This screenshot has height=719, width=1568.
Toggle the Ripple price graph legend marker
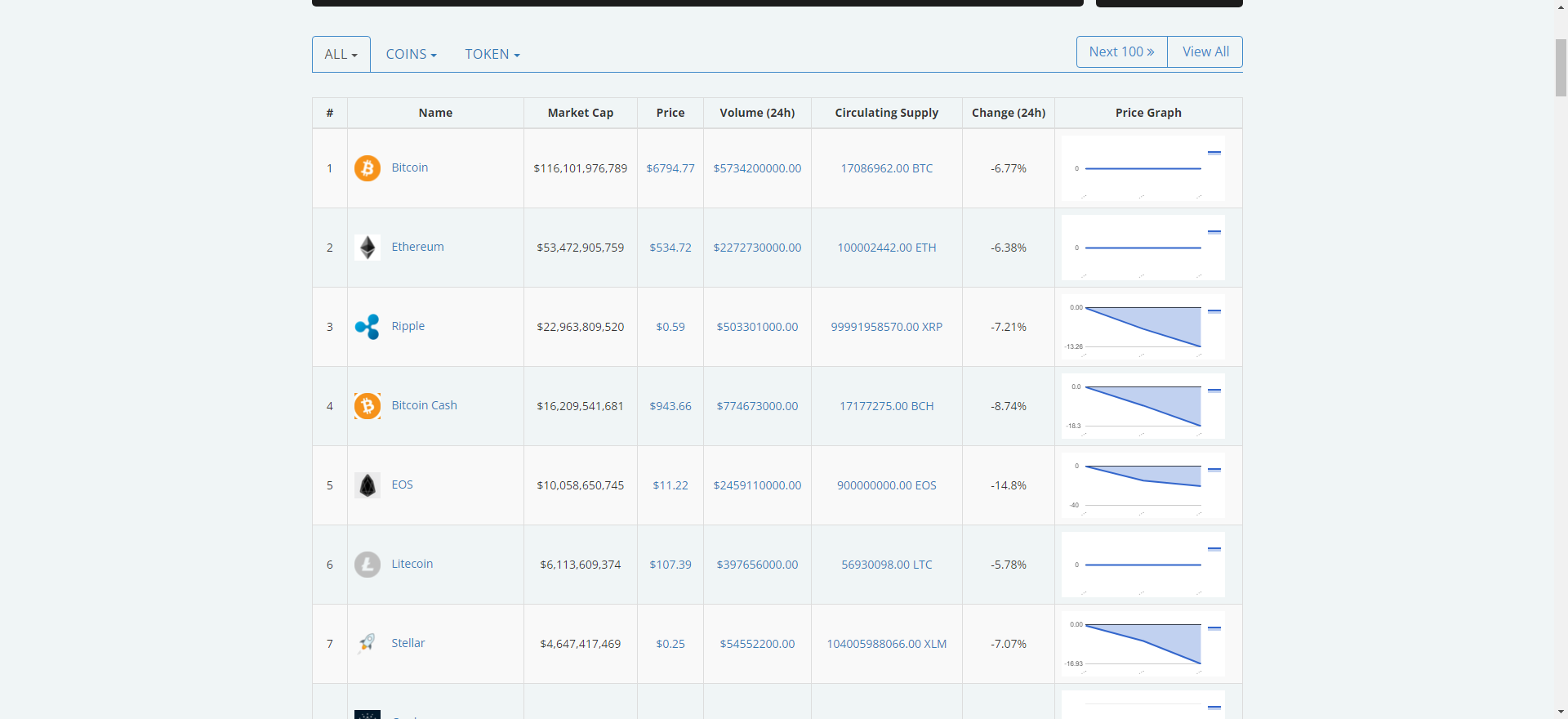[1214, 311]
